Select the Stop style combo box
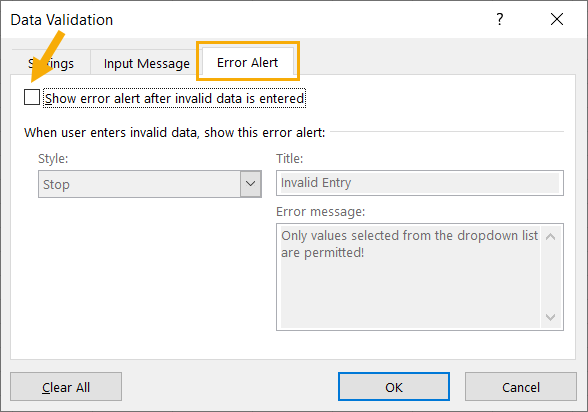588x412 pixels. pos(150,184)
